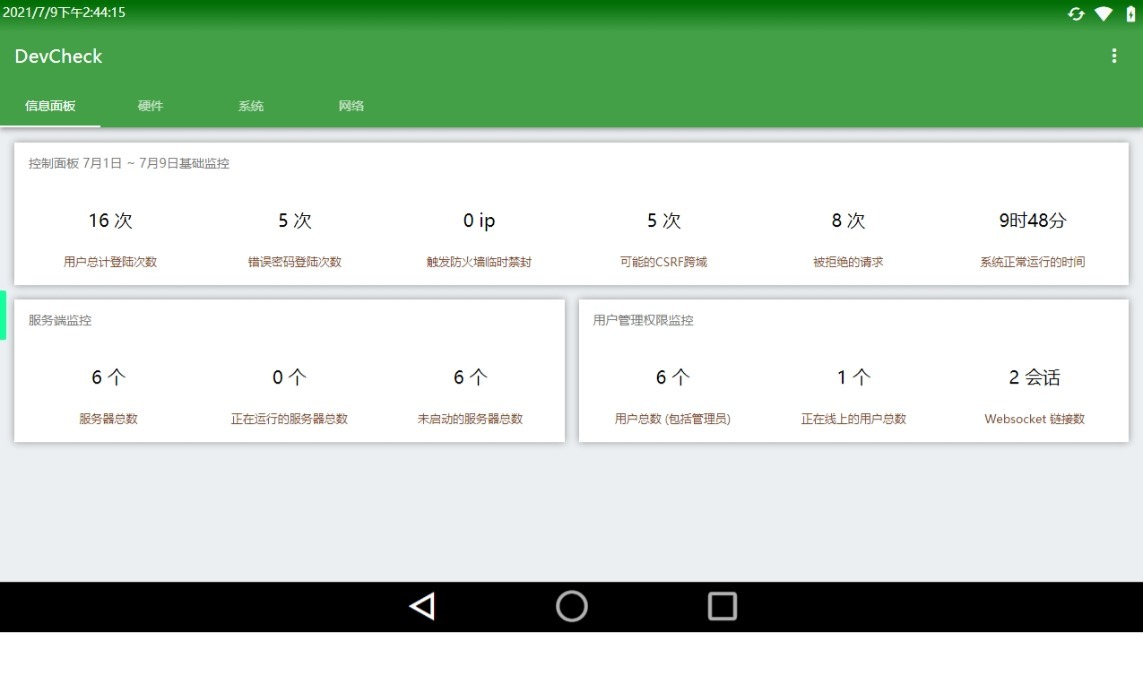Click the Websocket 链接数 label
1143x682 pixels.
[1034, 418]
